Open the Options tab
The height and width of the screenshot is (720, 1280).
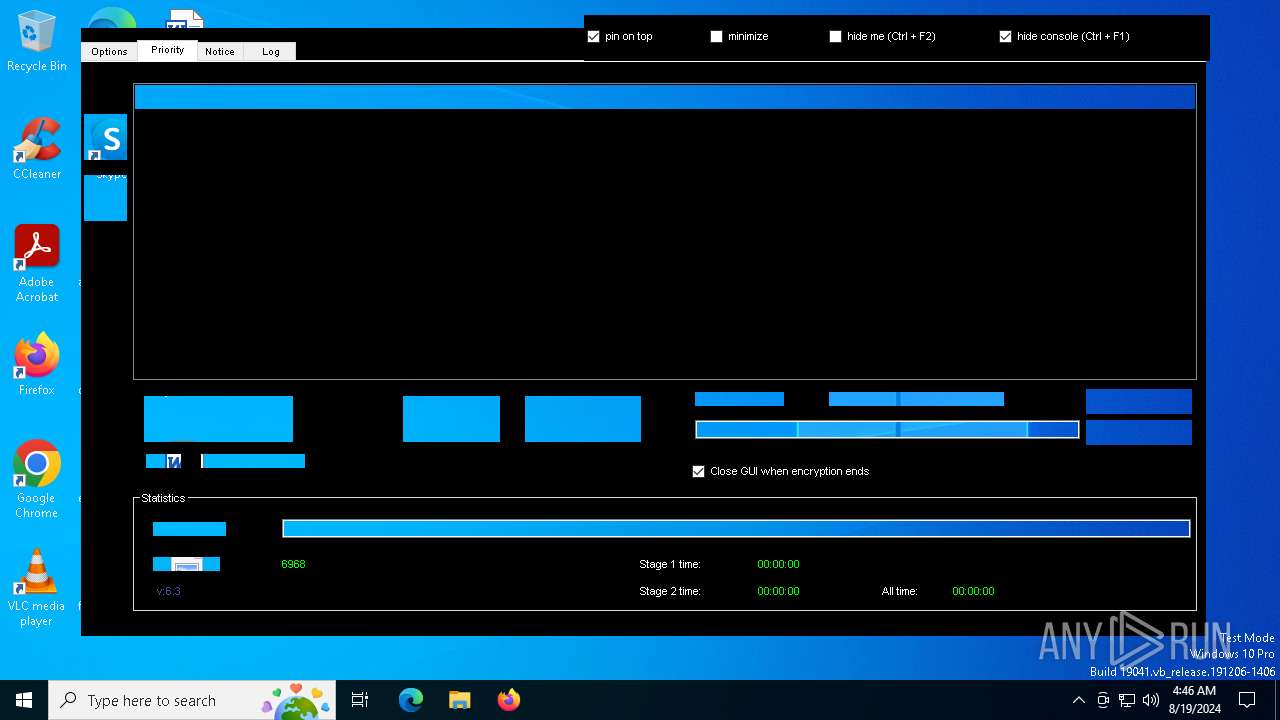click(x=110, y=51)
